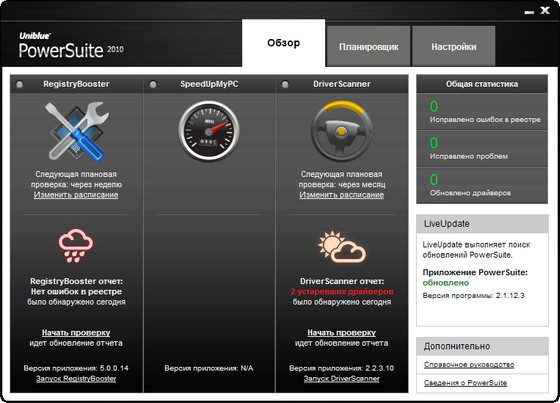Click the DriverScanner steering wheel icon
This screenshot has height=403, width=560.
(342, 131)
